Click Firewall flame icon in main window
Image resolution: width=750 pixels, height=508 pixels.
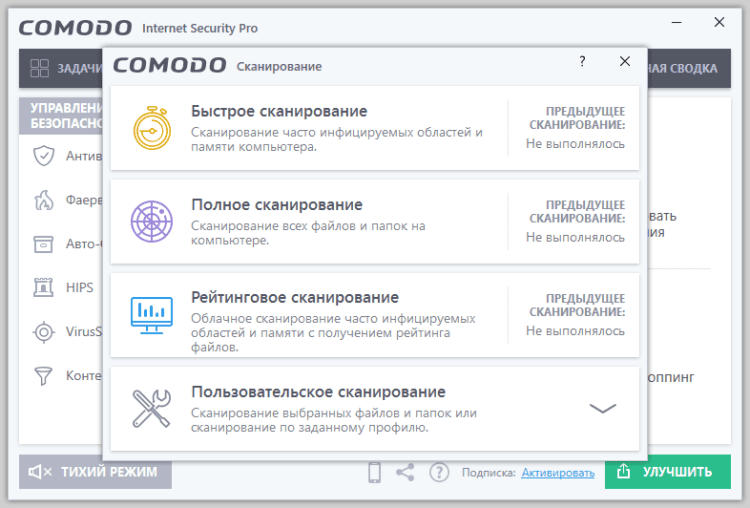[44, 200]
